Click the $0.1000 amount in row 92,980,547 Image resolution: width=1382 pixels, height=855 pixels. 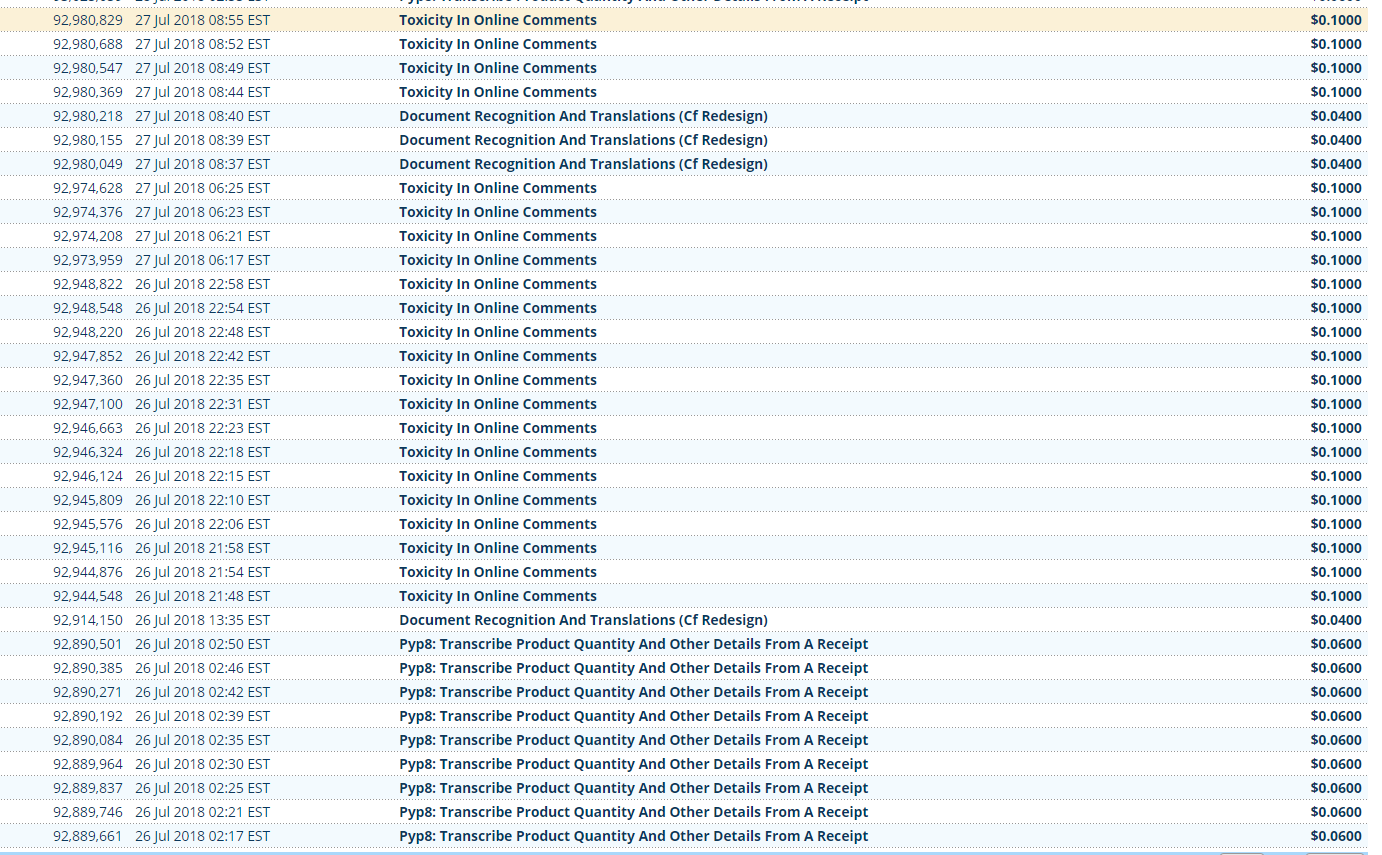coord(1336,68)
